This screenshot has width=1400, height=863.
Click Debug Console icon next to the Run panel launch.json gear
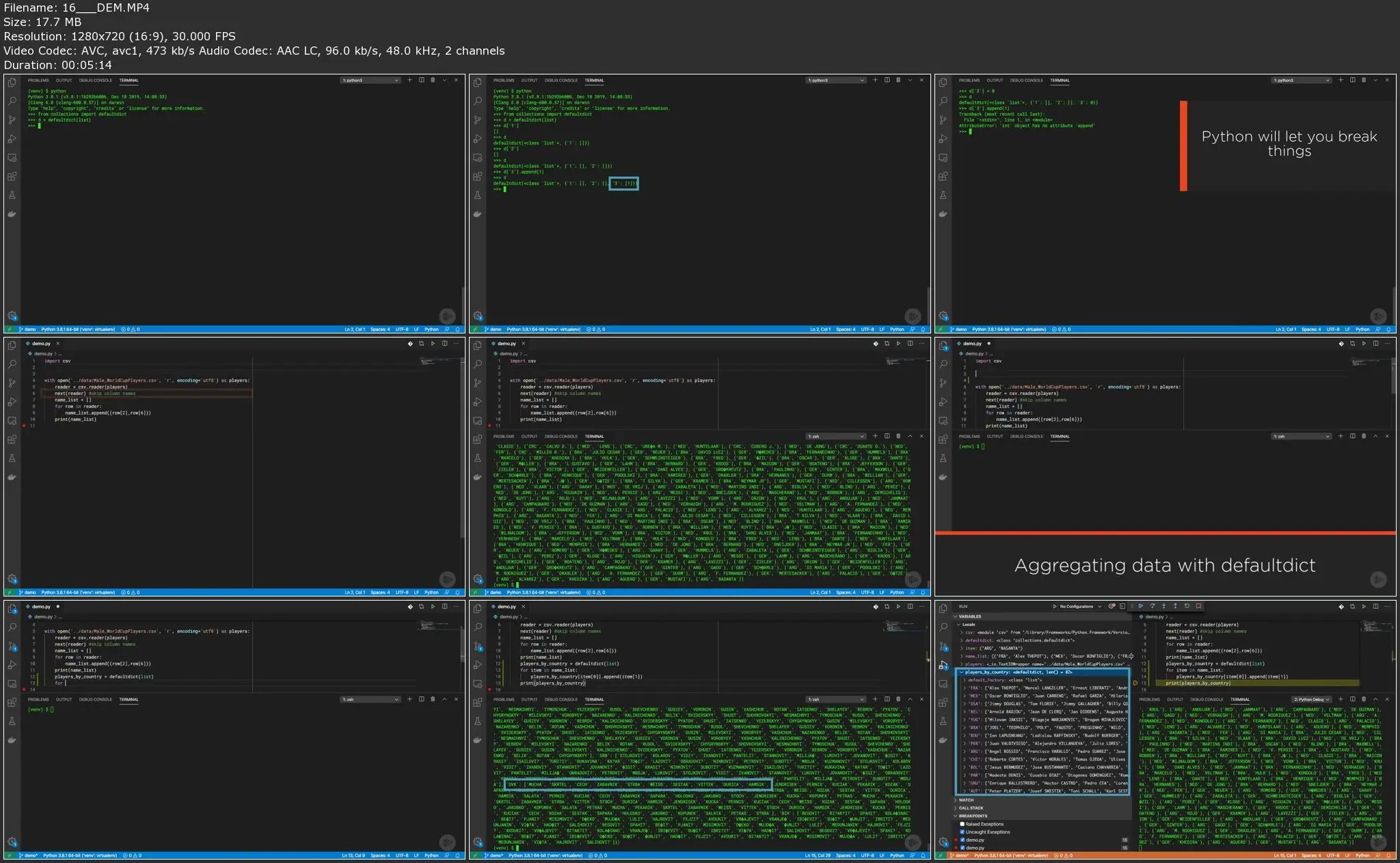(1122, 606)
